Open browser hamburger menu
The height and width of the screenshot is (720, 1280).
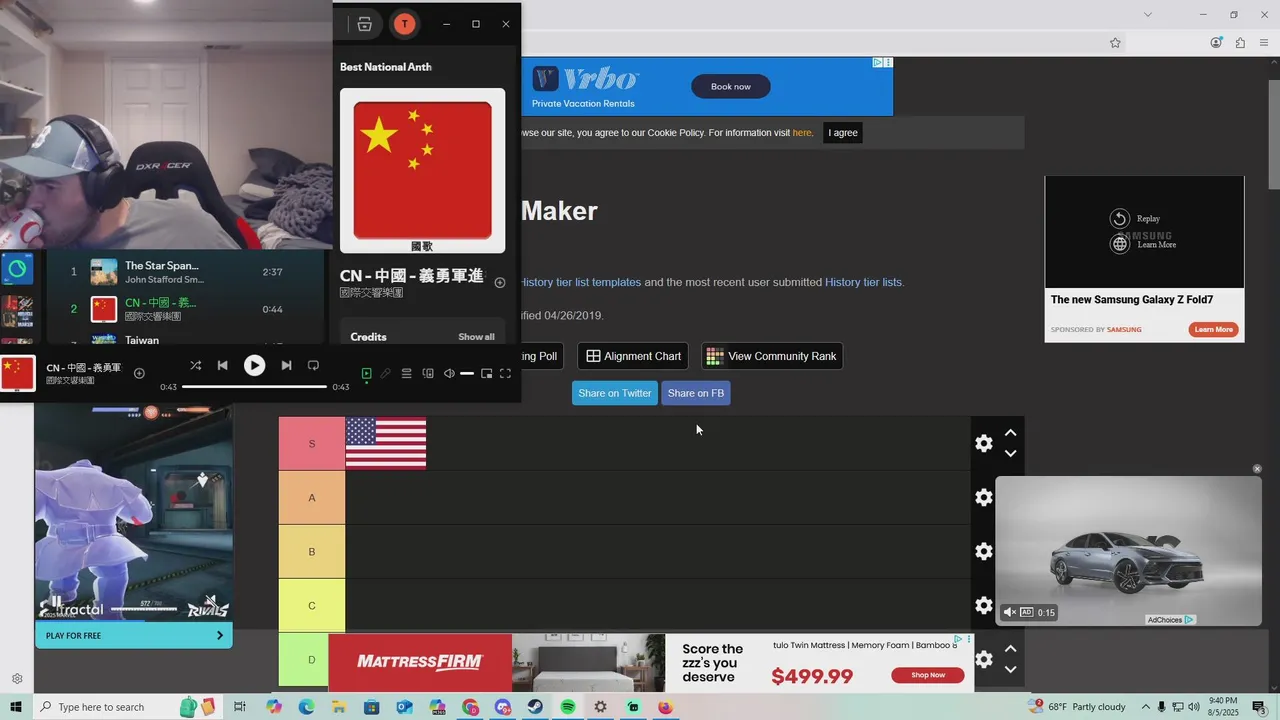tap(1264, 42)
